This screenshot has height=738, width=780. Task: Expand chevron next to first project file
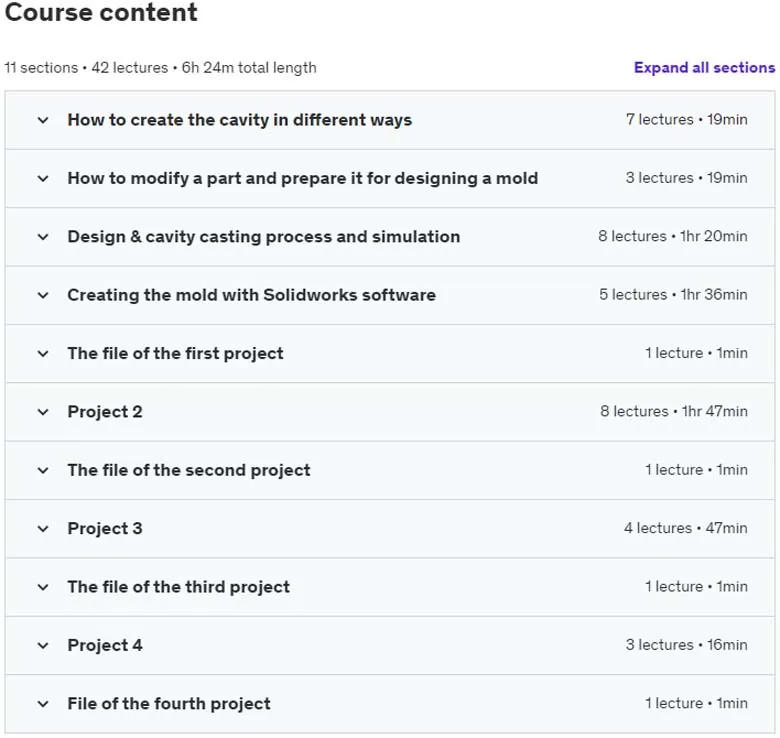(43, 354)
